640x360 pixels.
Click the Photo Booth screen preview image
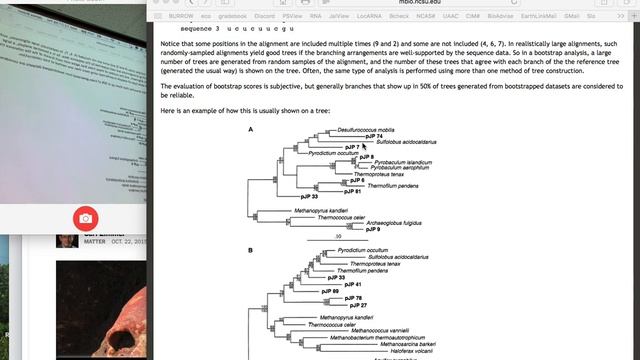73,104
